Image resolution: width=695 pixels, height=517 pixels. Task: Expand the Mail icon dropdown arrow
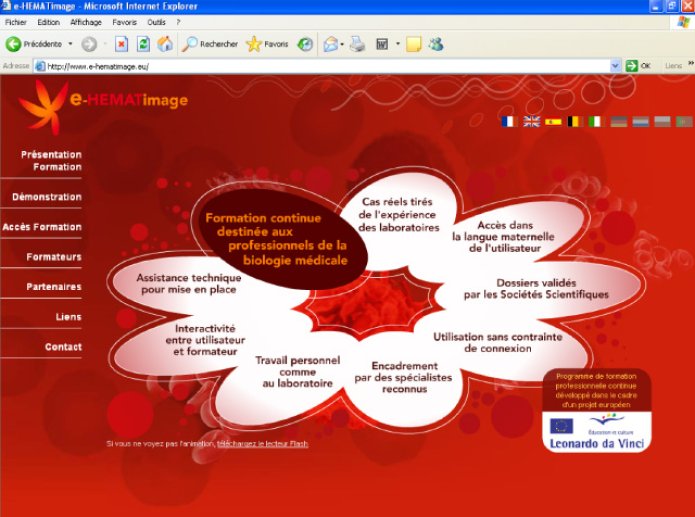pos(342,44)
